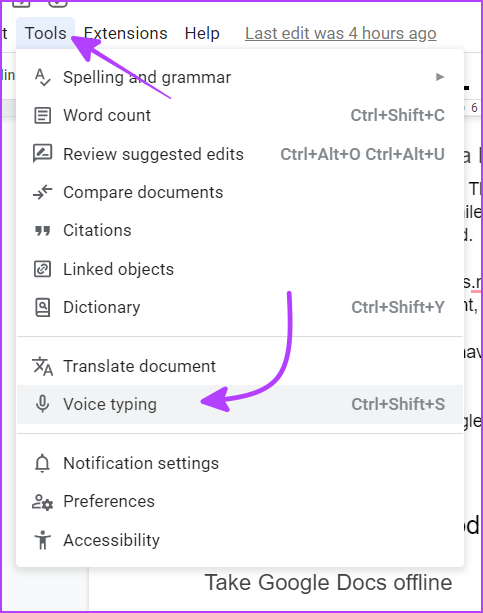Viewport: 483px width, 613px height.
Task: Open the 'Last edit was 4 hours ago' link
Action: (341, 33)
